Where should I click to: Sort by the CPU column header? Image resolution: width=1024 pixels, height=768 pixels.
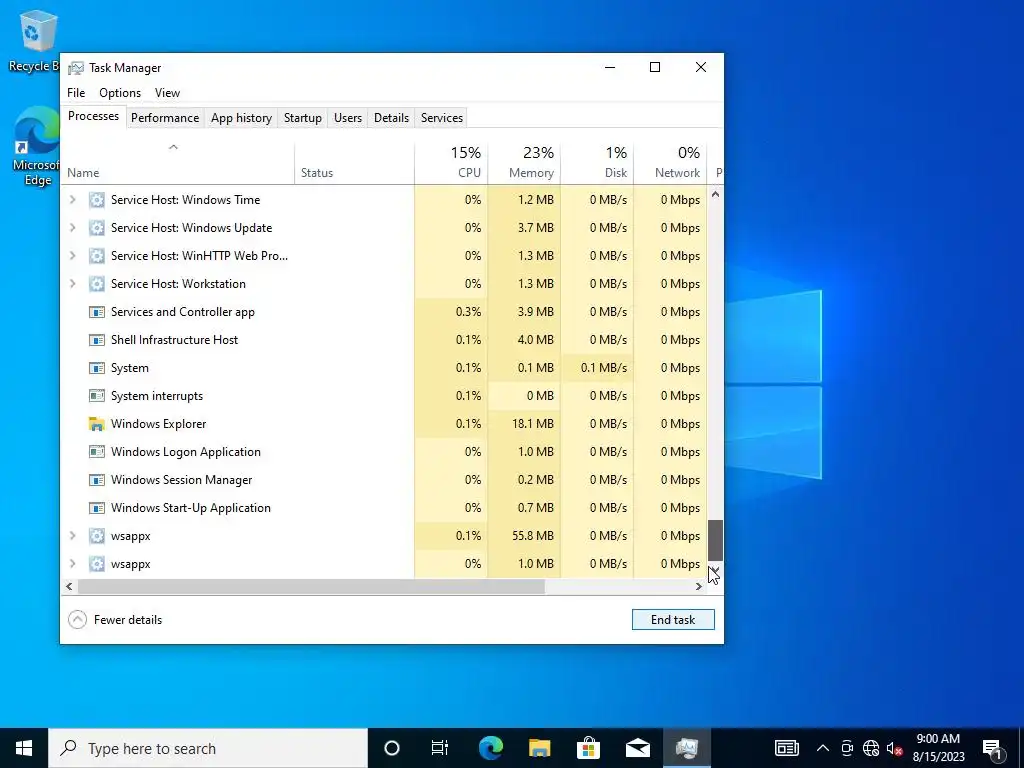click(451, 163)
